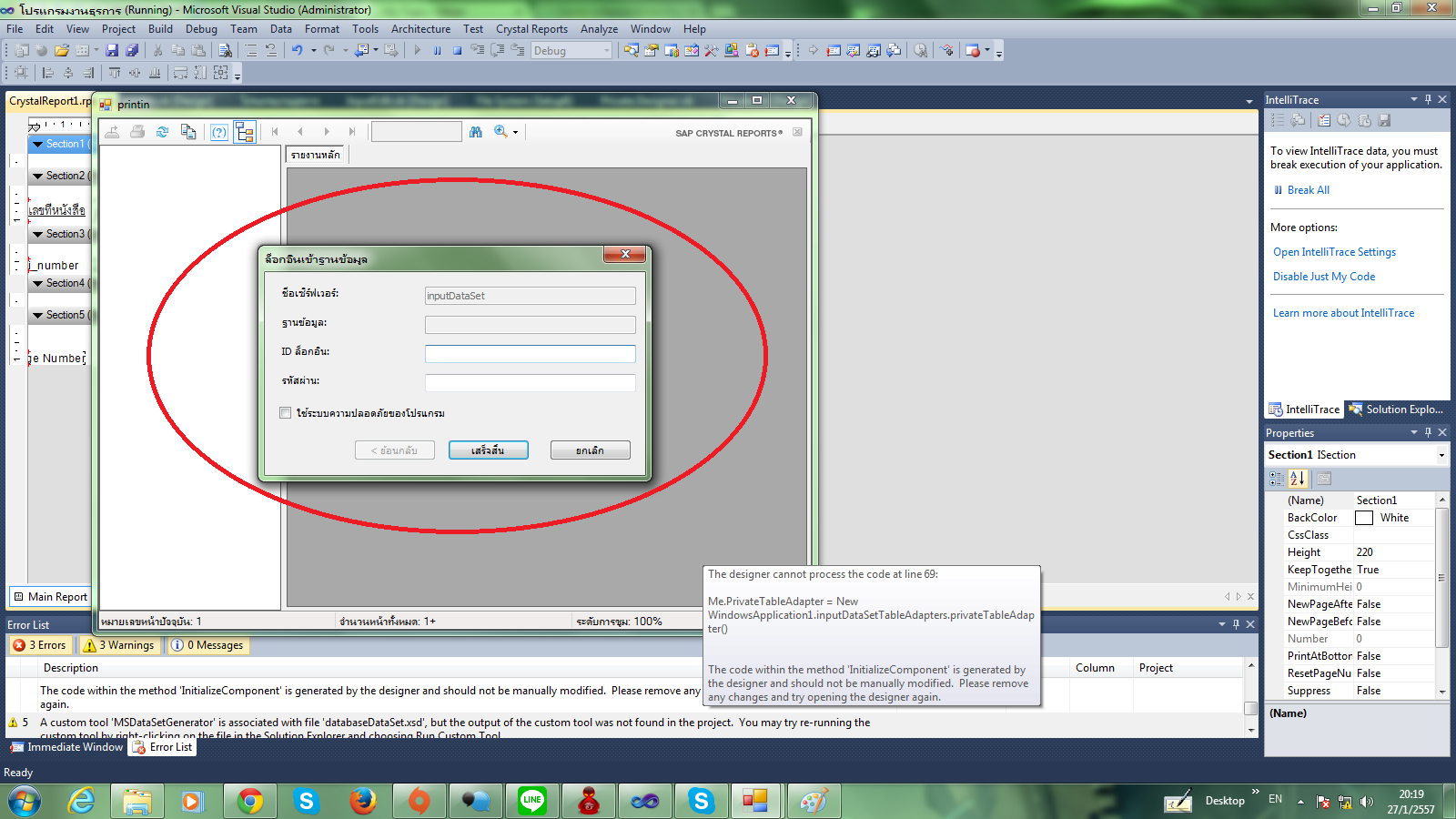This screenshot has width=1456, height=819.
Task: Click the Export Report icon in the Crystal viewer
Action: pos(112,132)
